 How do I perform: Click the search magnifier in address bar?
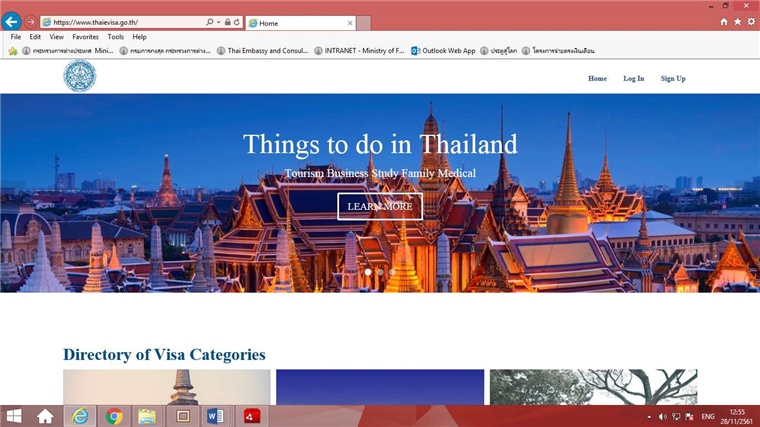(x=209, y=22)
